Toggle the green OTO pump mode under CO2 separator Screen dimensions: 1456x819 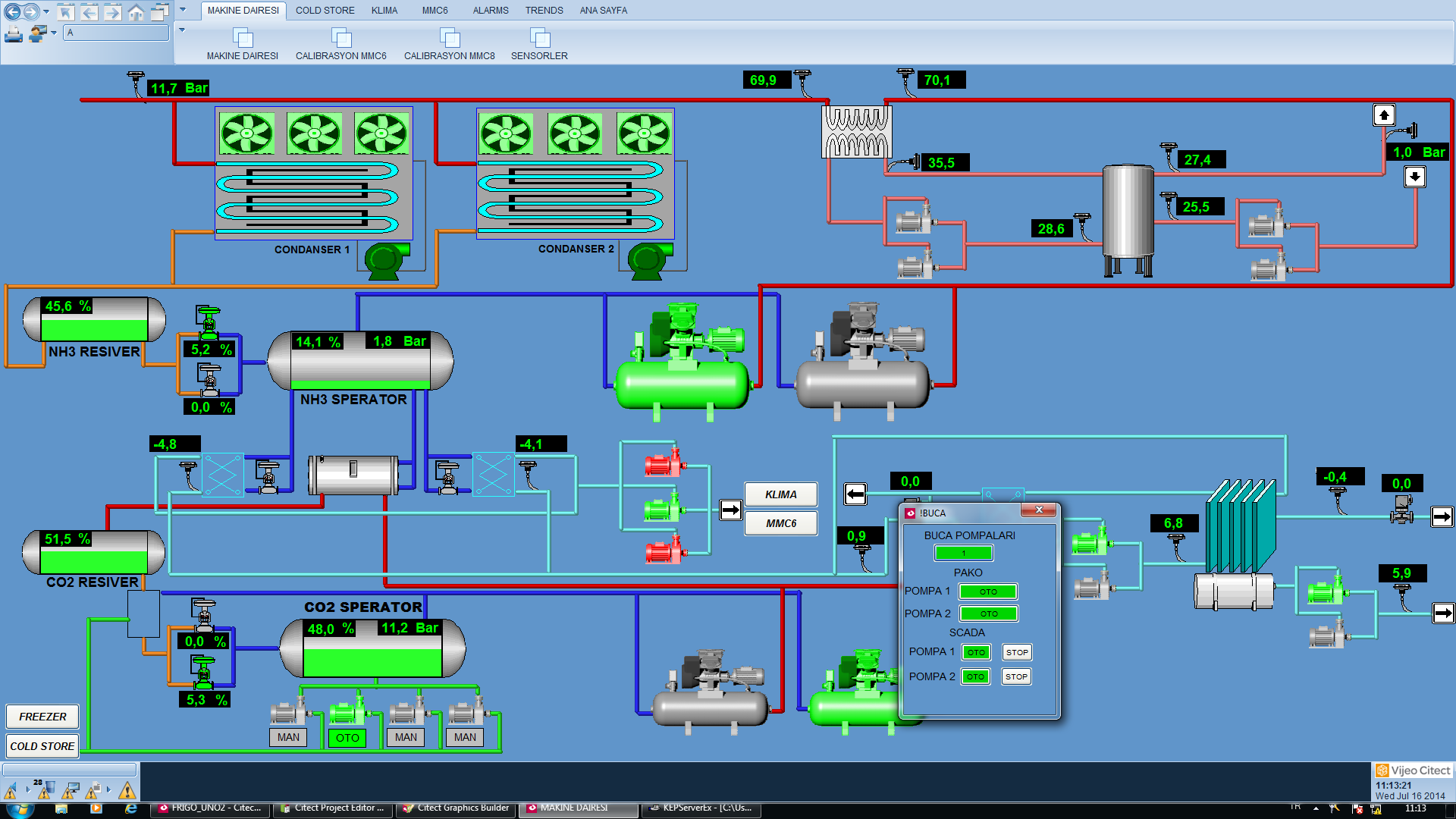[347, 737]
